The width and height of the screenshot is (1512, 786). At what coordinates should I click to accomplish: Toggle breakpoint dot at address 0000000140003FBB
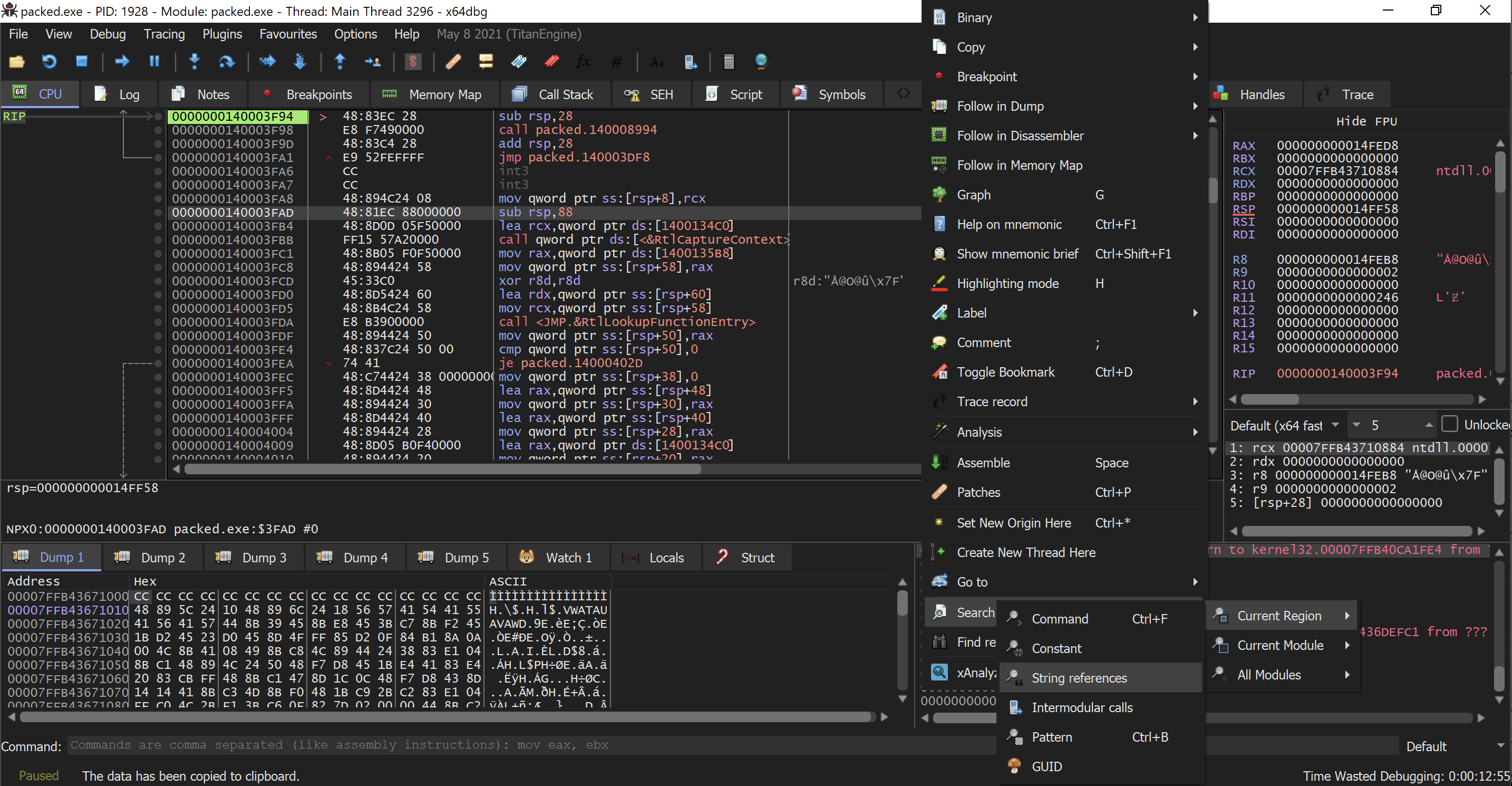coord(158,239)
